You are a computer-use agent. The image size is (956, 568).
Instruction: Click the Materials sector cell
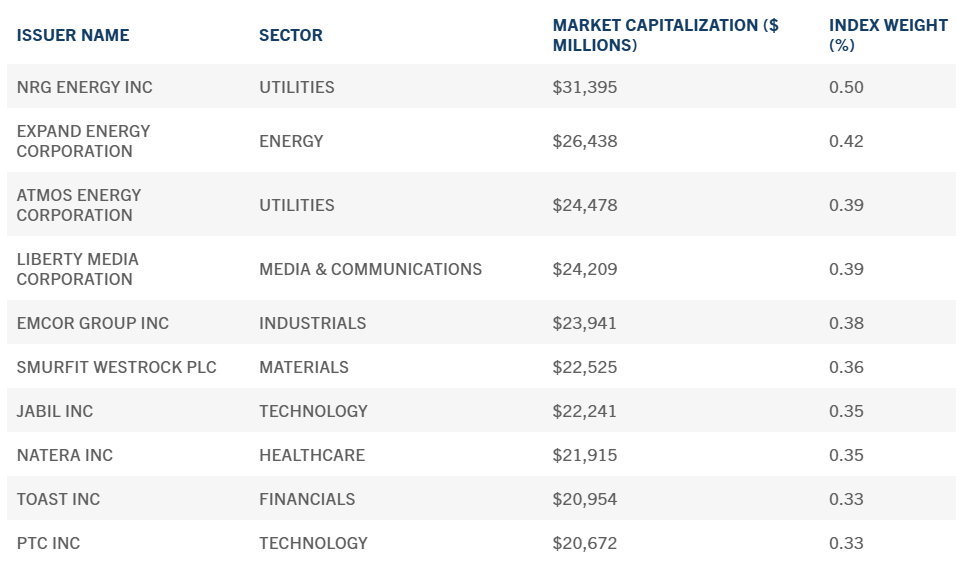pos(304,367)
